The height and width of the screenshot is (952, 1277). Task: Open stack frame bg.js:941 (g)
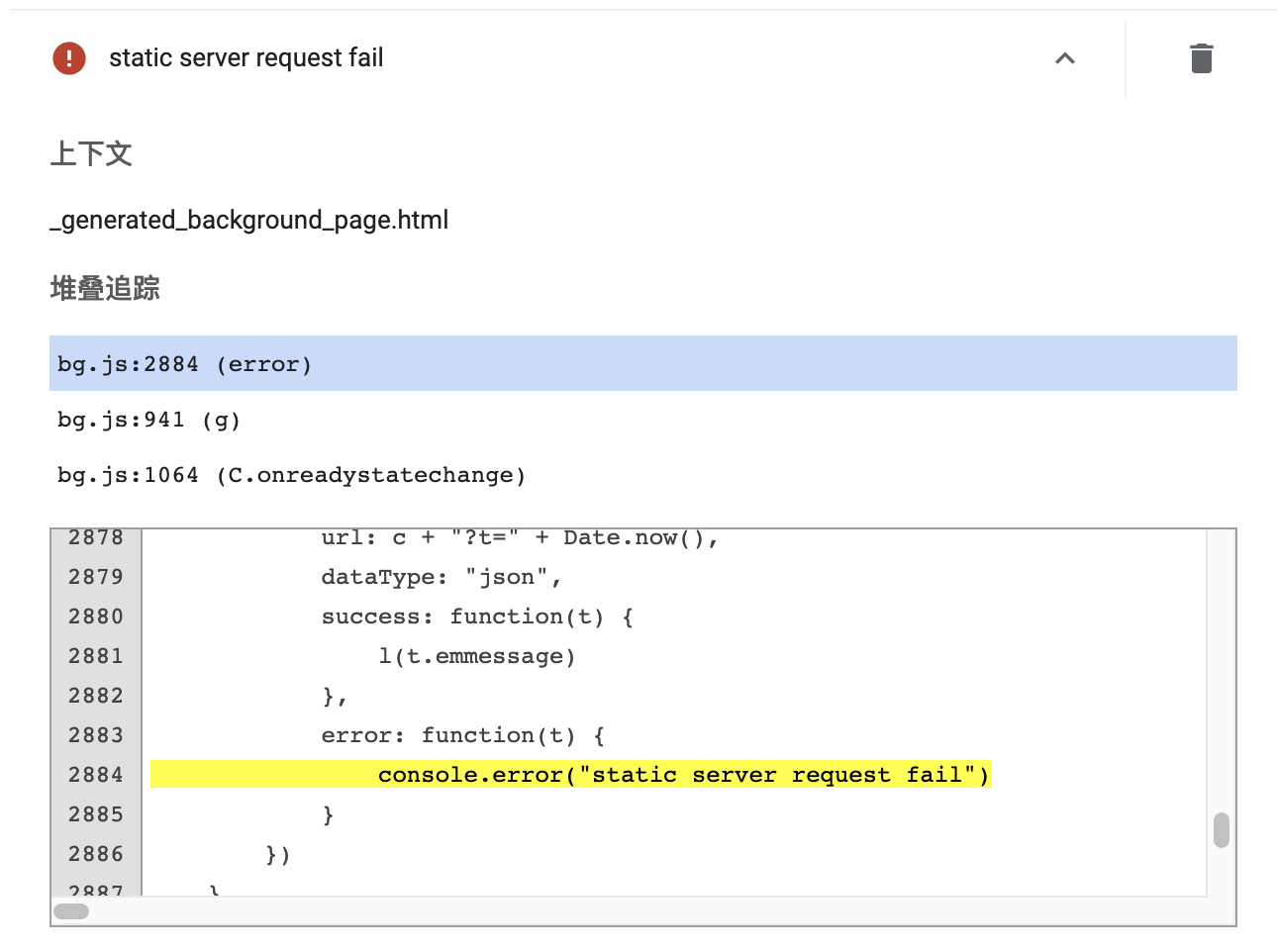coord(148,420)
